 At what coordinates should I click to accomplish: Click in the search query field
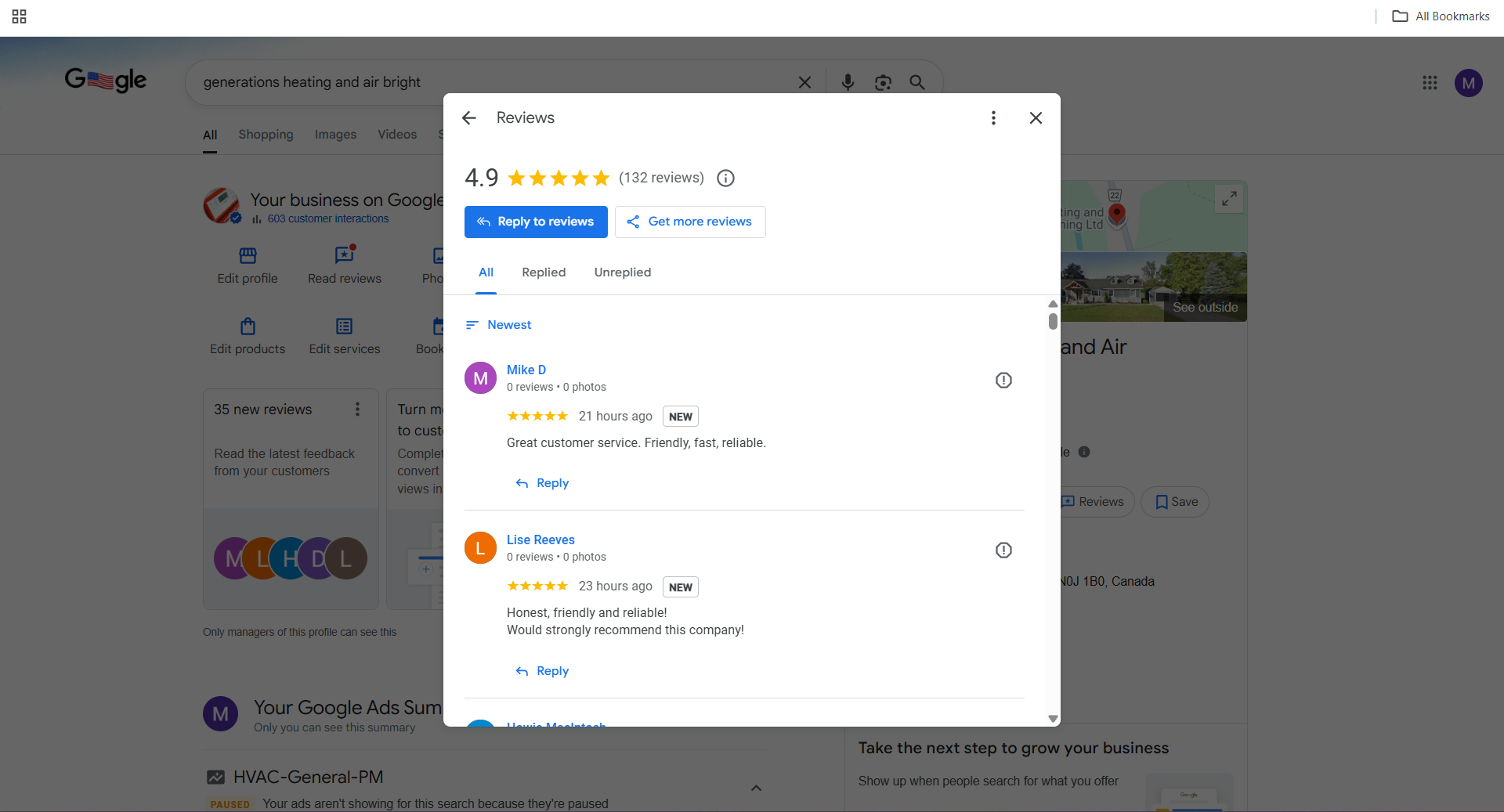pos(493,82)
